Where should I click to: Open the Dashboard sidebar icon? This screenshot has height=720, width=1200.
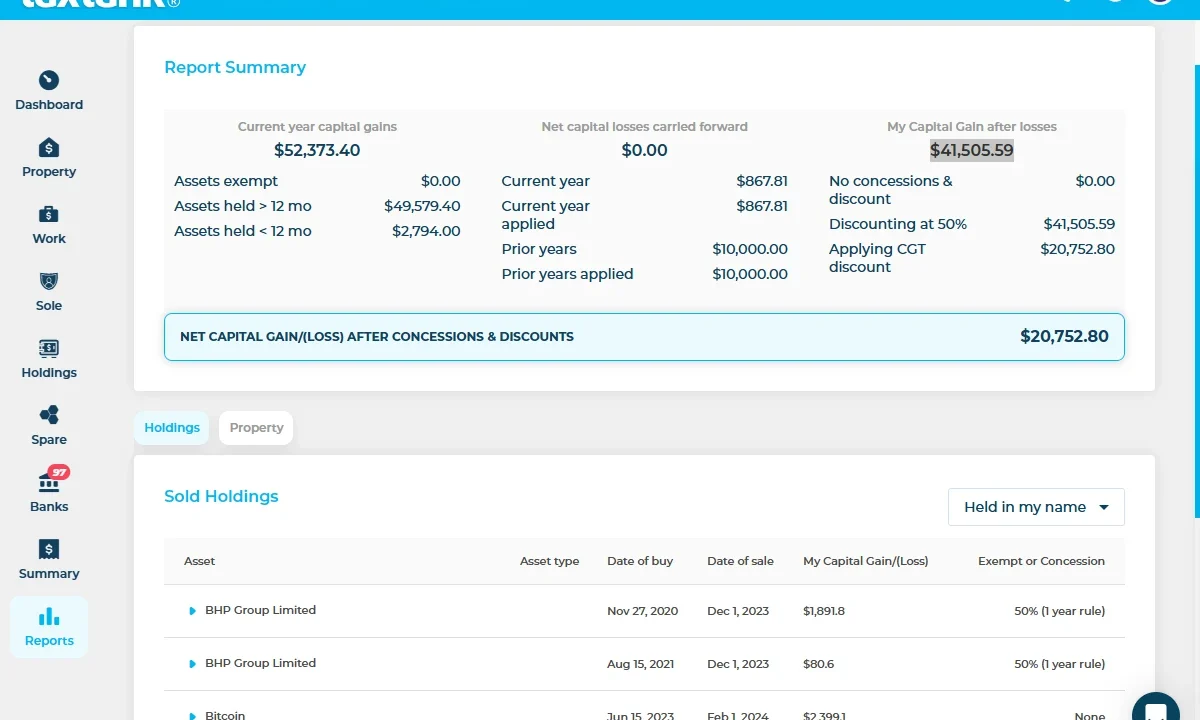pyautogui.click(x=49, y=81)
